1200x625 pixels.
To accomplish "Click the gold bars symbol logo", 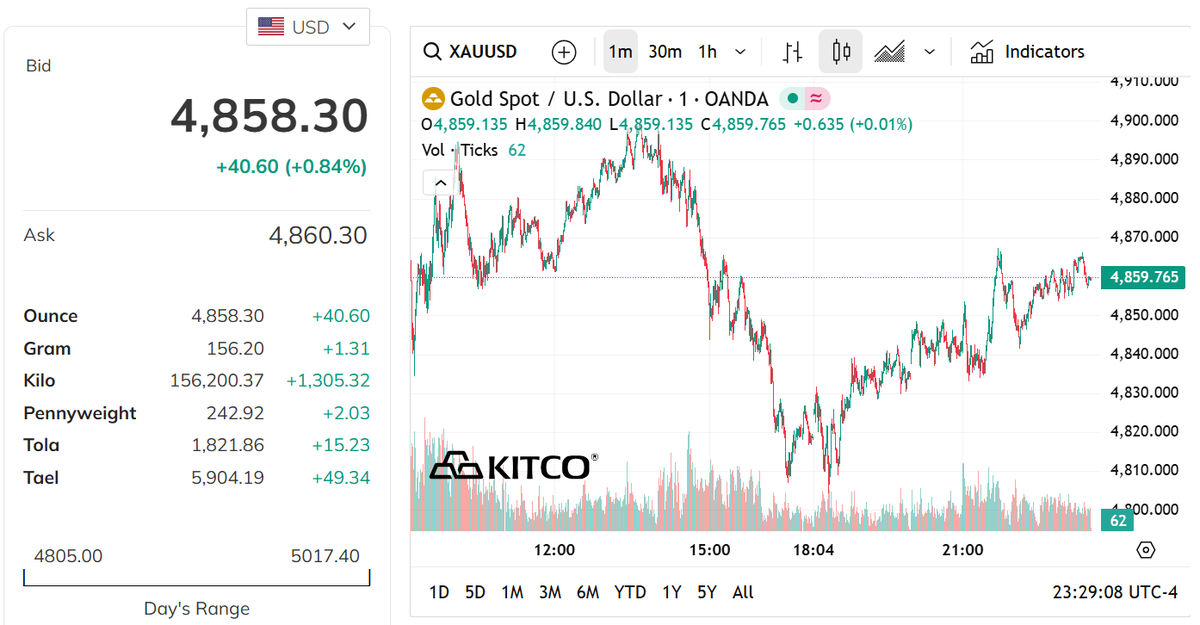I will (433, 99).
